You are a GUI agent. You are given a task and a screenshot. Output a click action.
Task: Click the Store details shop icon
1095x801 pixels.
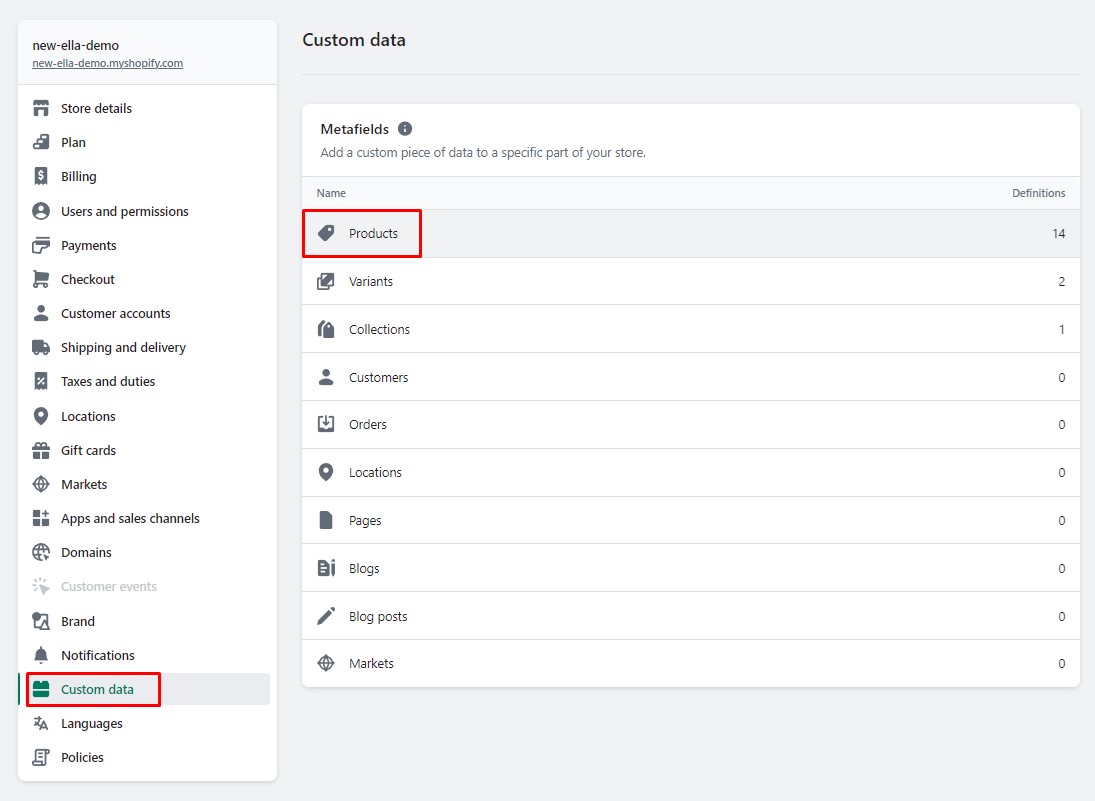pyautogui.click(x=41, y=108)
